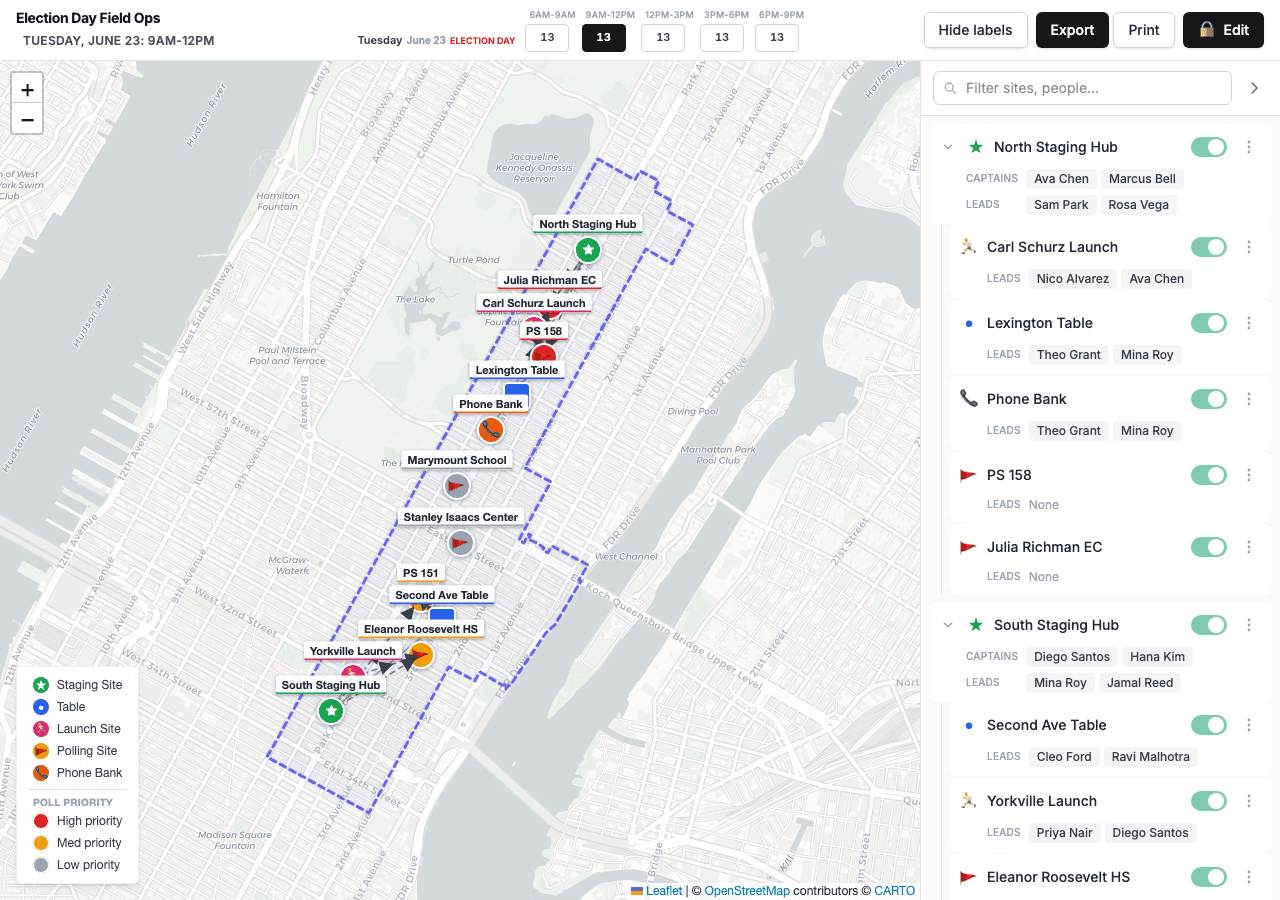The height and width of the screenshot is (900, 1280).
Task: Select the 9AM-12PM time slot
Action: pyautogui.click(x=604, y=38)
